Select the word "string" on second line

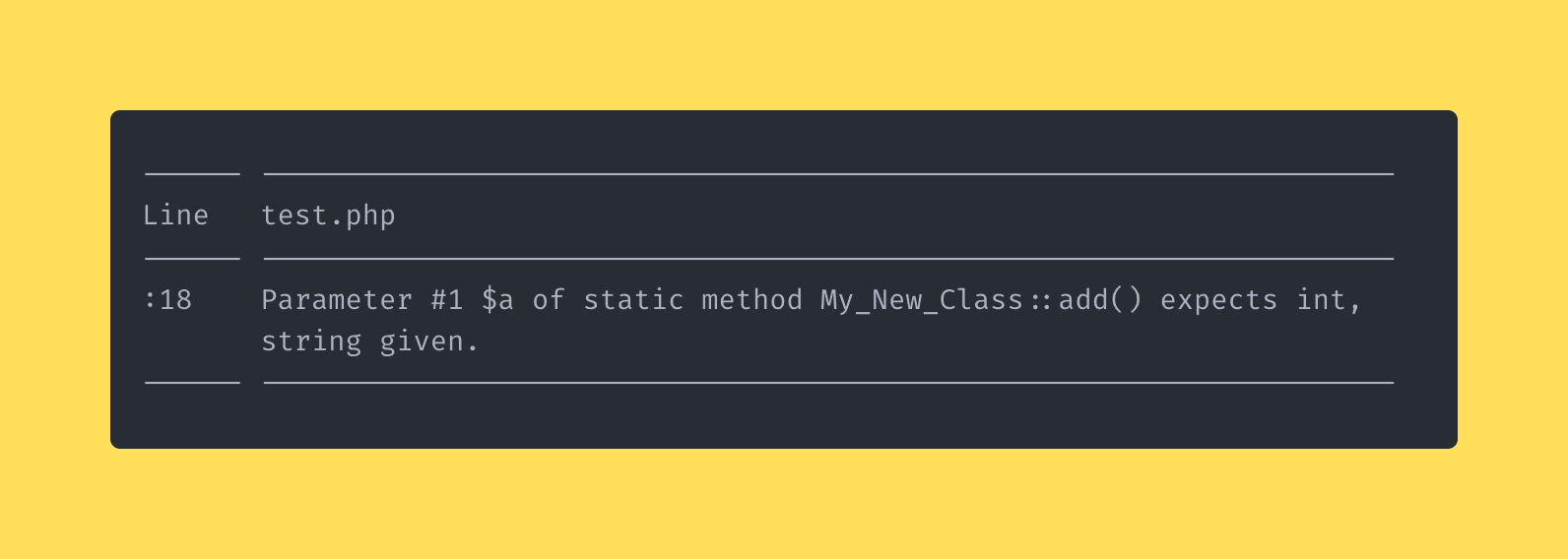pyautogui.click(x=311, y=342)
